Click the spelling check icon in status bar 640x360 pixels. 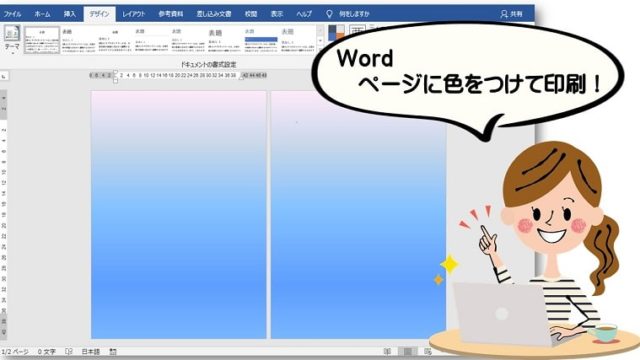[x=69, y=351]
